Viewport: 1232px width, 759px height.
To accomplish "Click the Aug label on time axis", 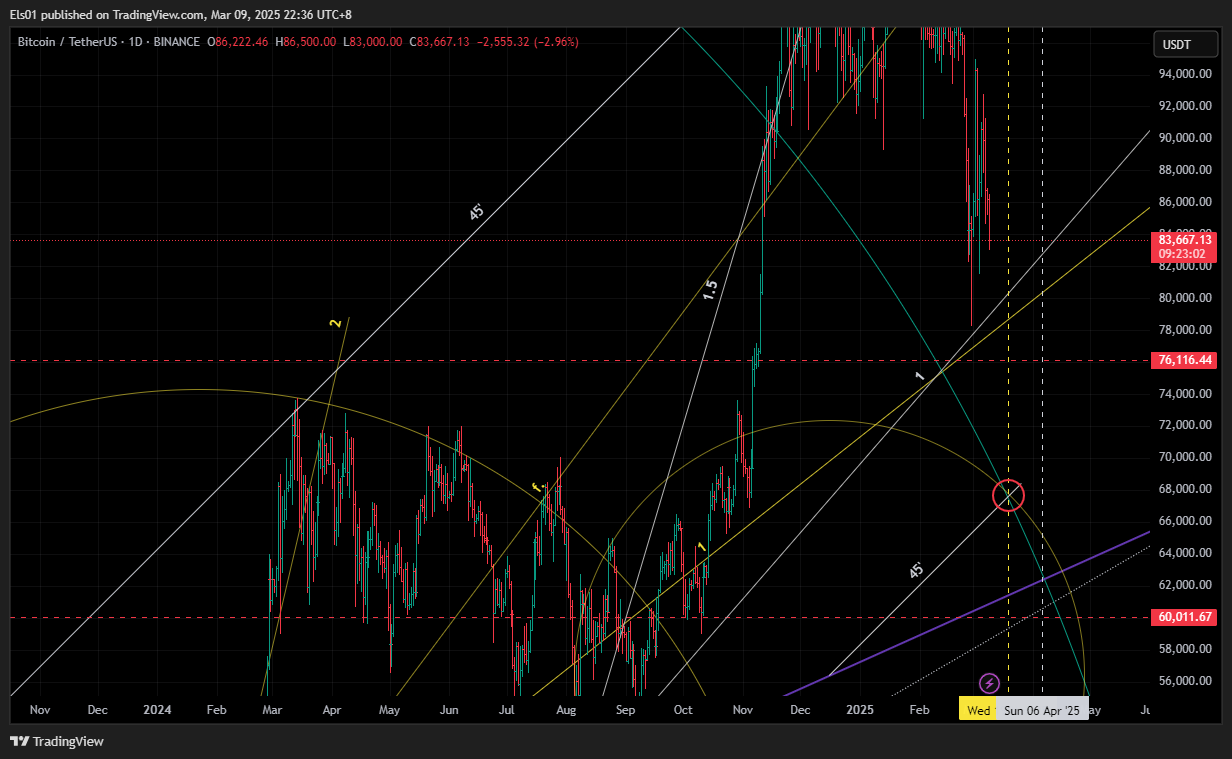I will [566, 710].
